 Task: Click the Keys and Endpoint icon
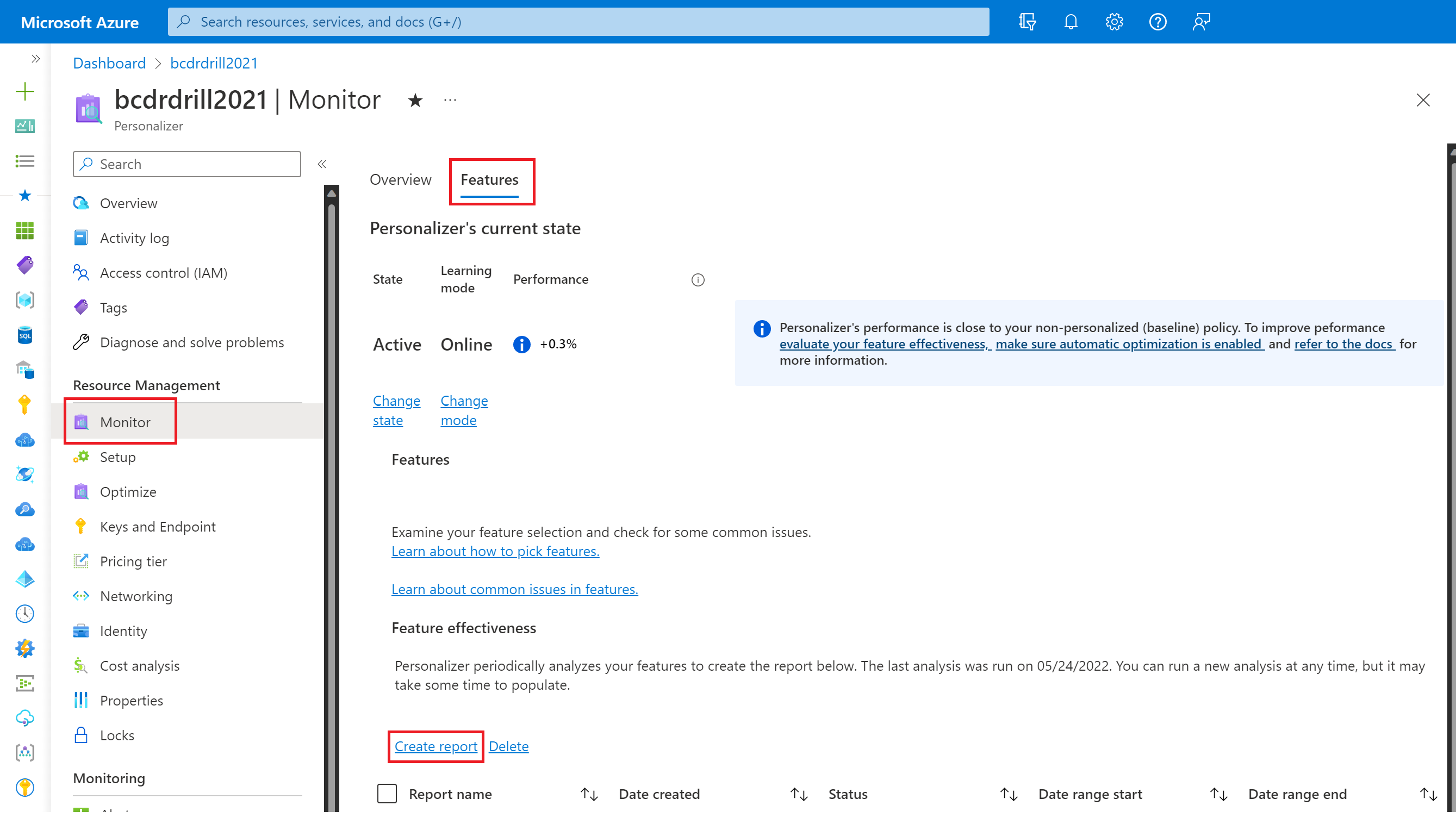(81, 526)
